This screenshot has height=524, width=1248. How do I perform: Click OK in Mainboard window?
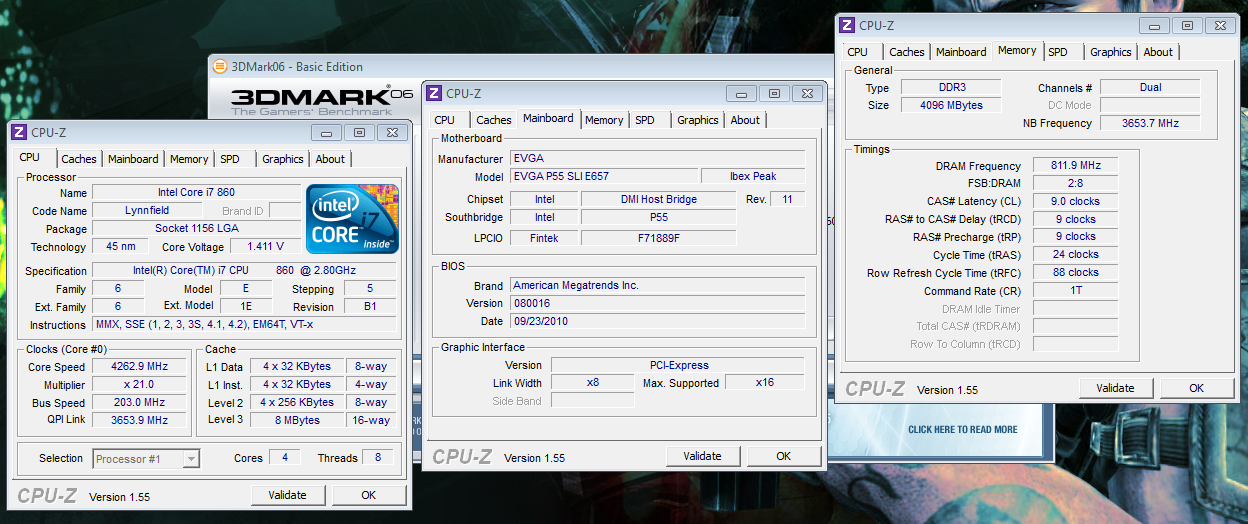(784, 456)
